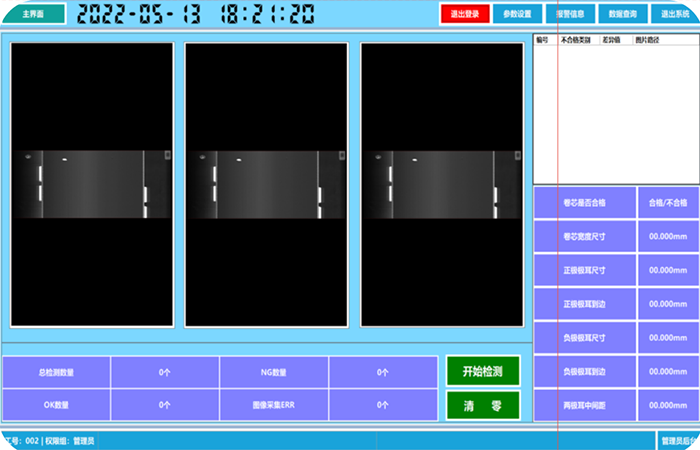This screenshot has height=450, width=700.
Task: Click the 管理员后台 status bar item
Action: point(678,440)
